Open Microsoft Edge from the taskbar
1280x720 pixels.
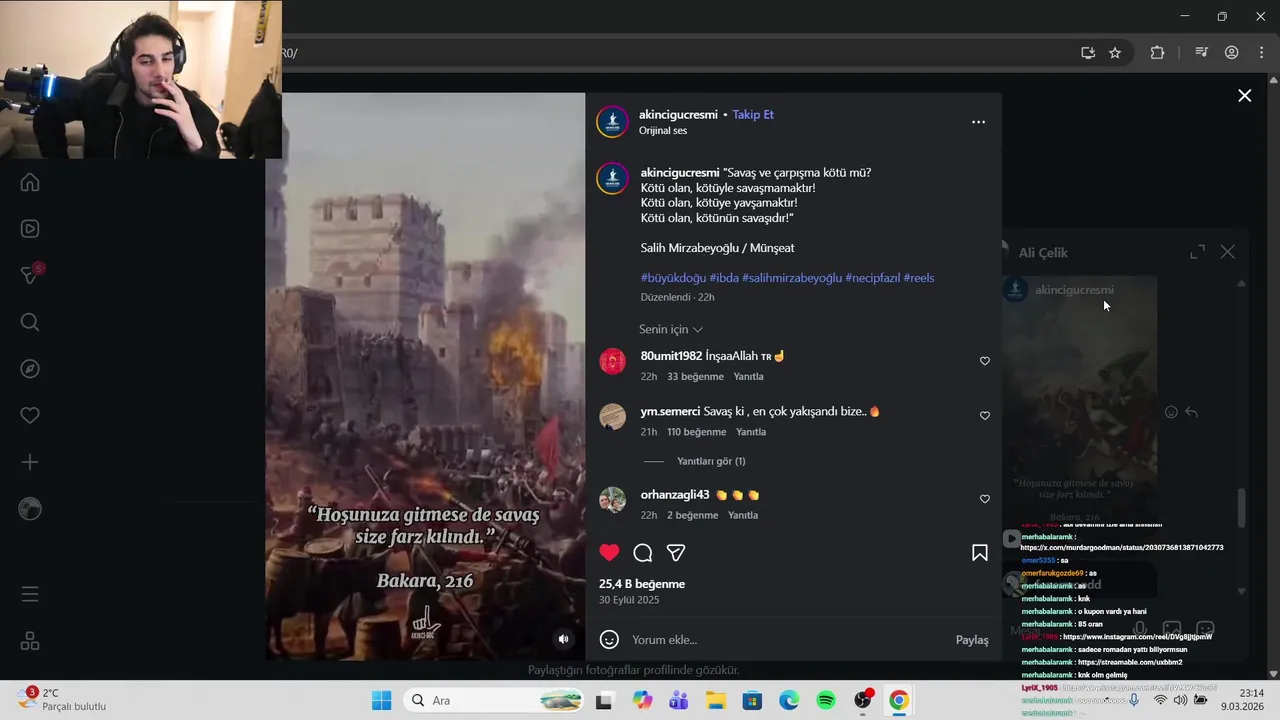[x=789, y=700]
